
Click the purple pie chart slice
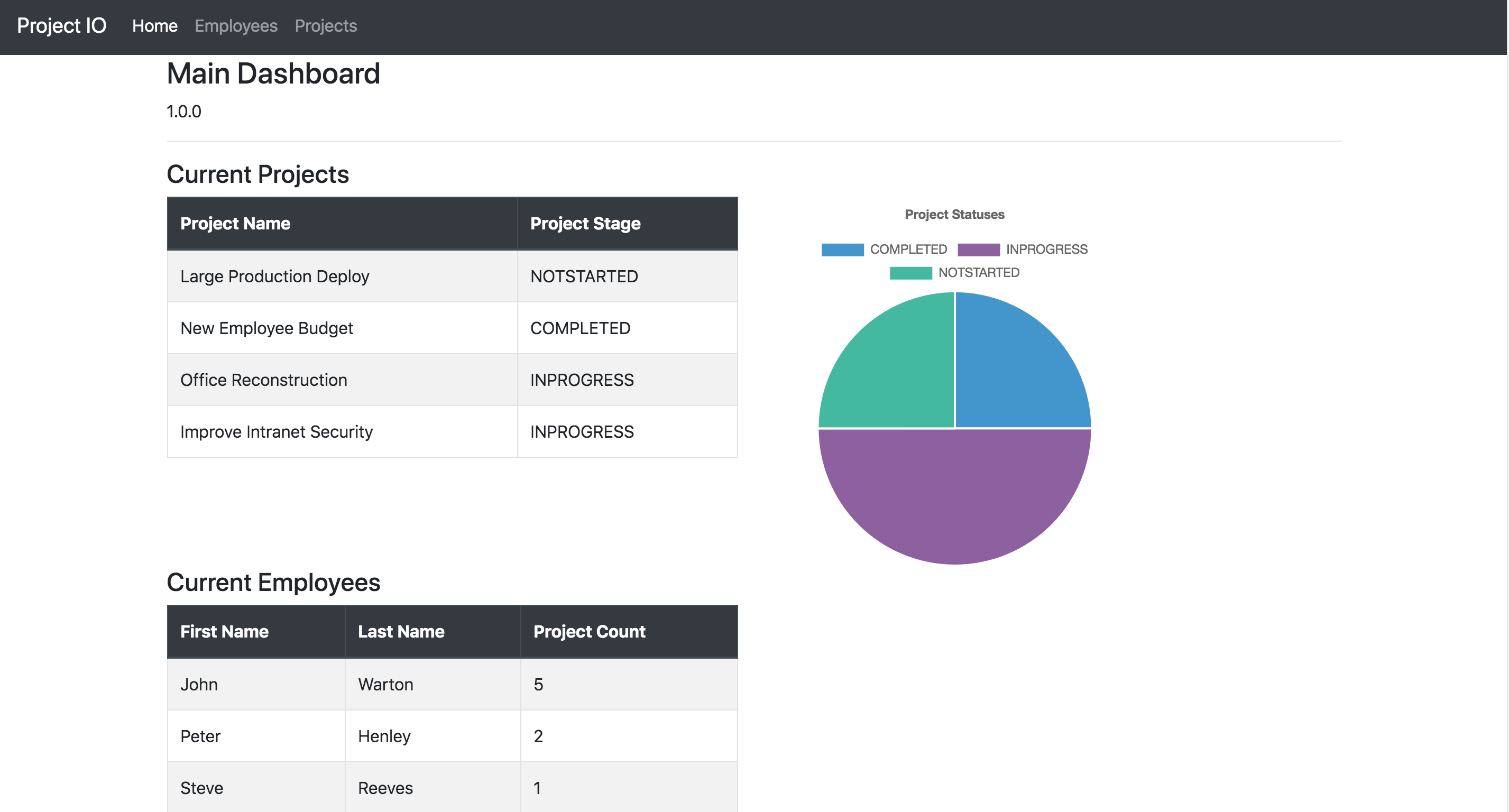click(x=955, y=498)
